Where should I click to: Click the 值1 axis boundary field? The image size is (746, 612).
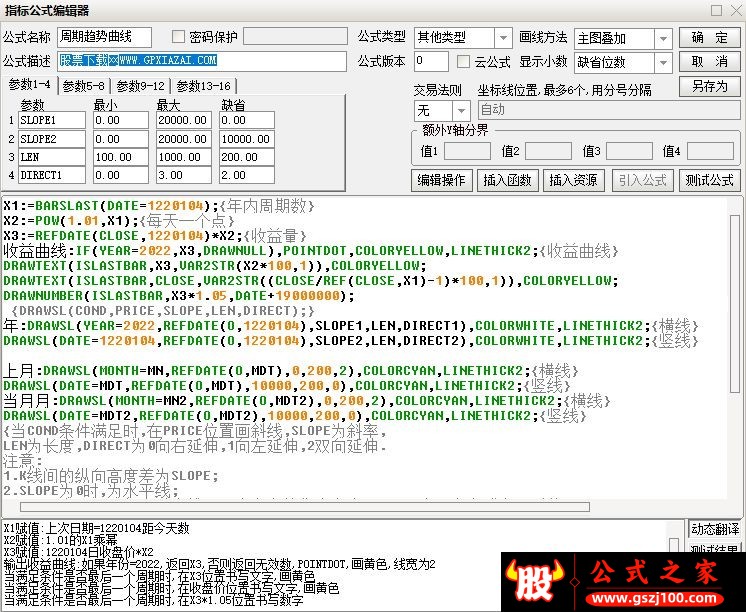click(467, 151)
